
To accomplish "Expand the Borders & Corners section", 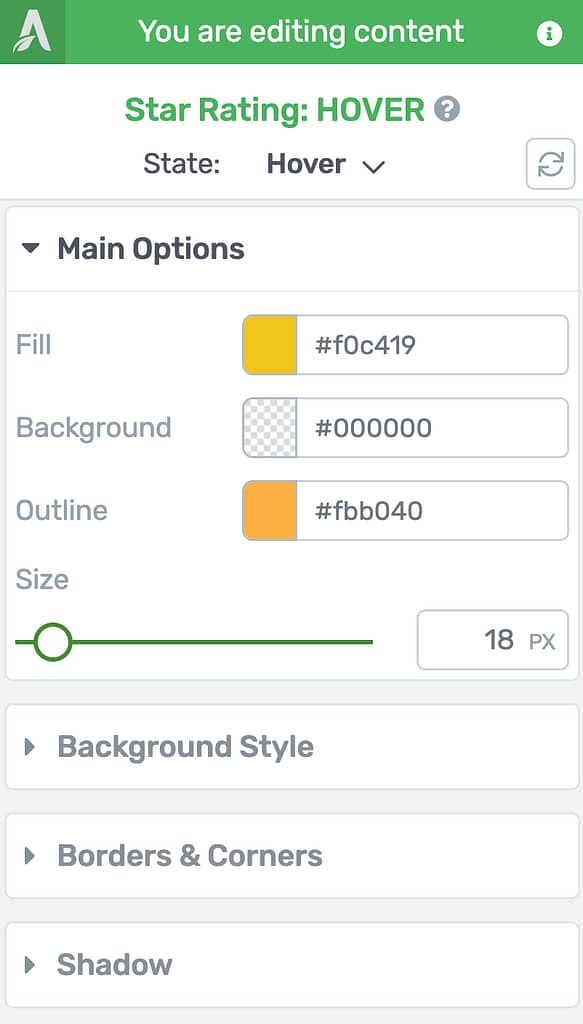I will tap(292, 856).
